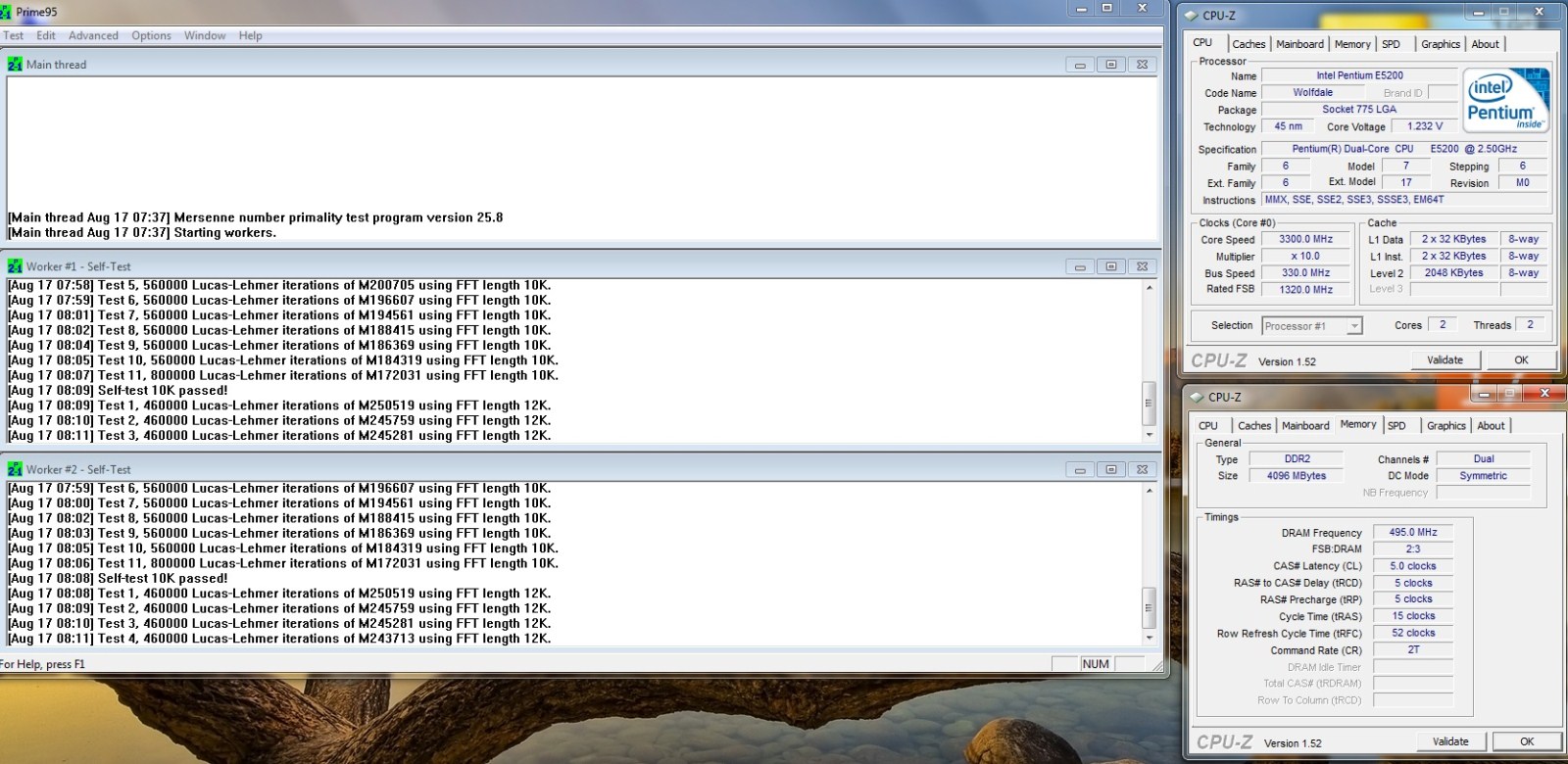Click the Worker #2 Self-Test window icon

pos(15,469)
